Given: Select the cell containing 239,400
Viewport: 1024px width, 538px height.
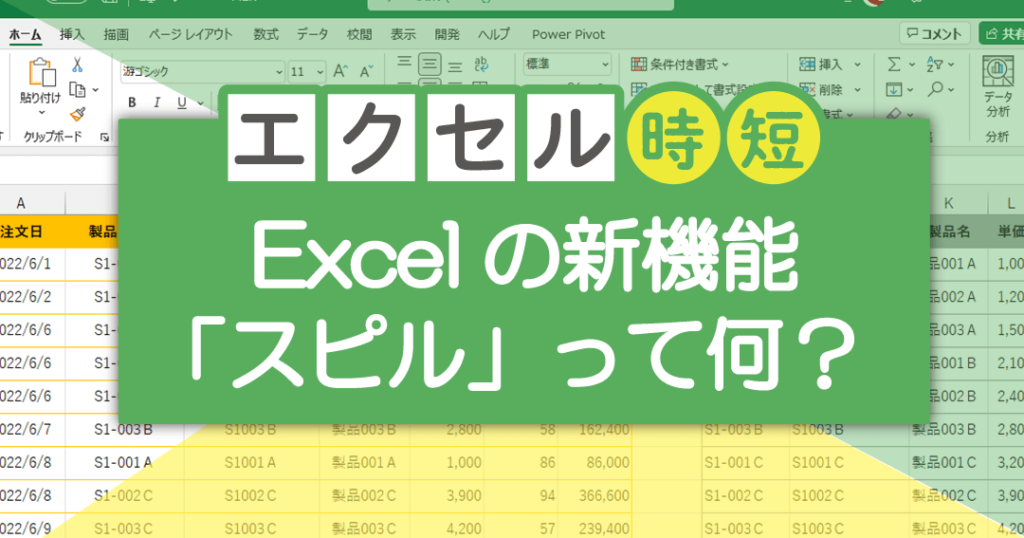Looking at the screenshot, I should pyautogui.click(x=595, y=528).
